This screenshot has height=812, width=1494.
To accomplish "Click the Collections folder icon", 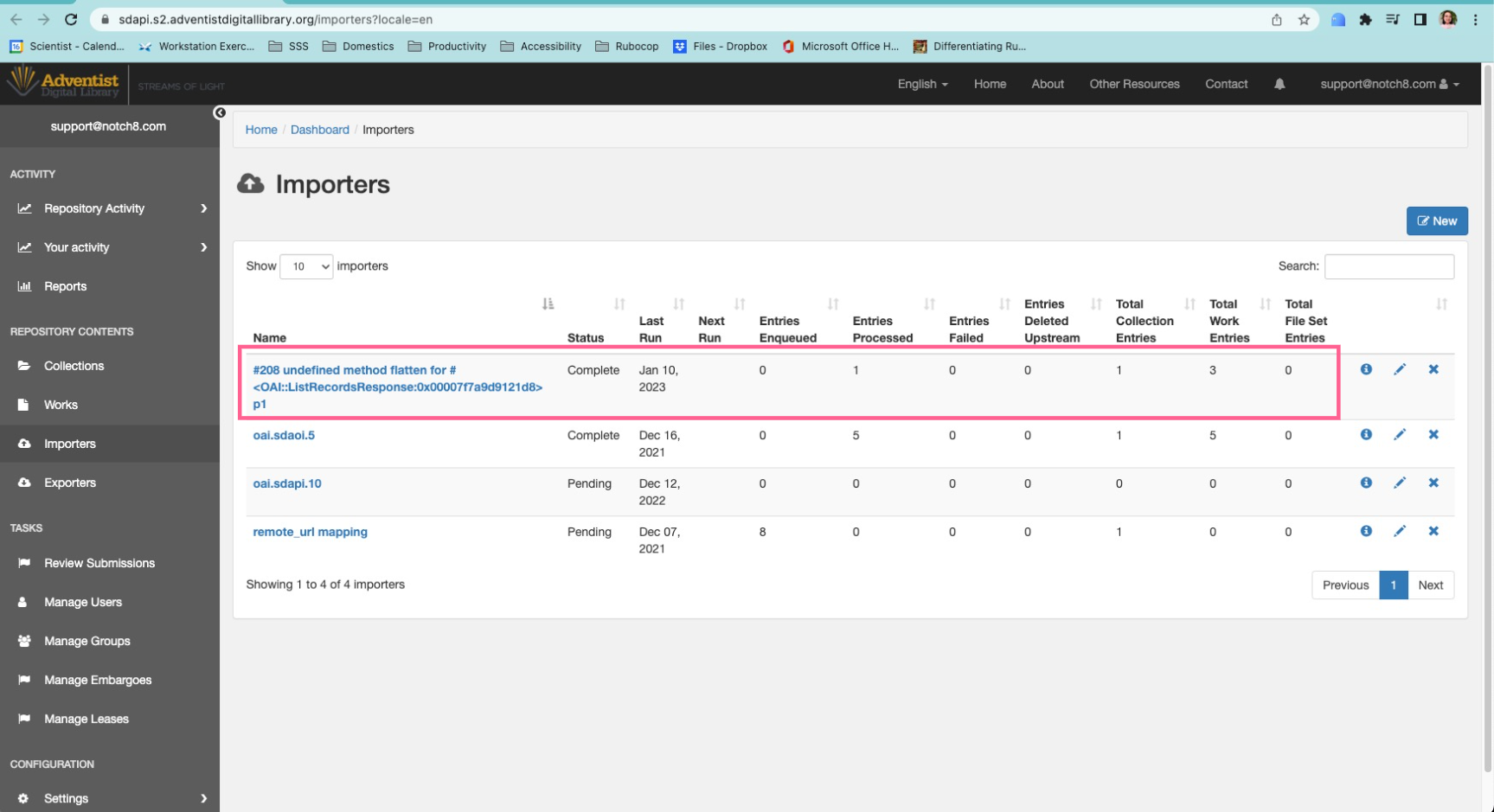I will tap(23, 366).
